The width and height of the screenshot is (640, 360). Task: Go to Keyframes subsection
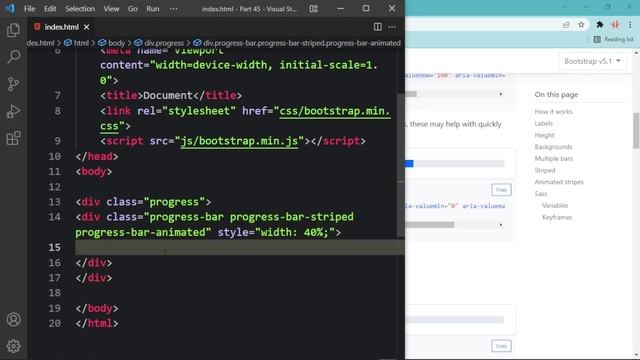pyautogui.click(x=557, y=217)
